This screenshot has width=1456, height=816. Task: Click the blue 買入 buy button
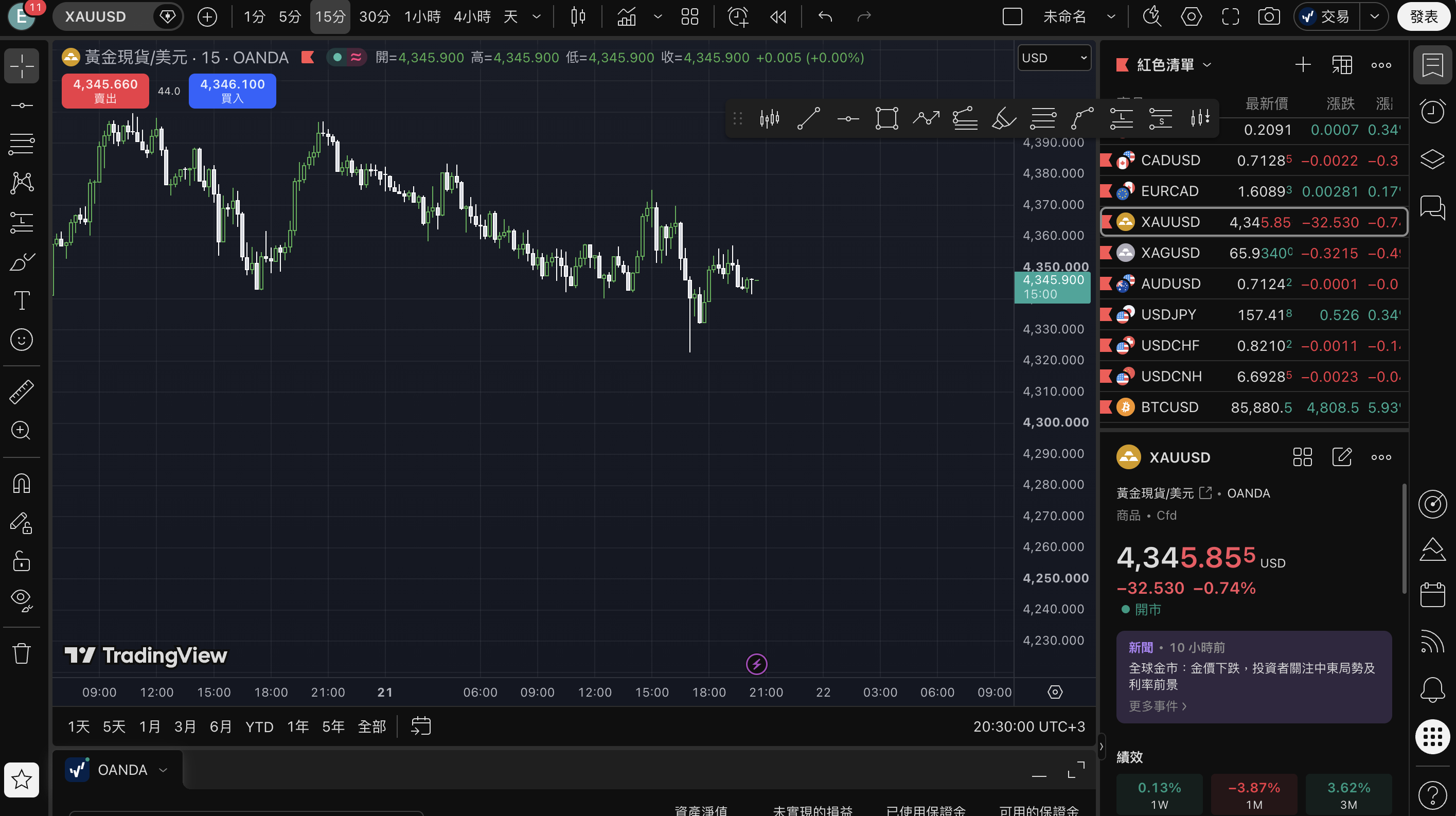tap(233, 91)
